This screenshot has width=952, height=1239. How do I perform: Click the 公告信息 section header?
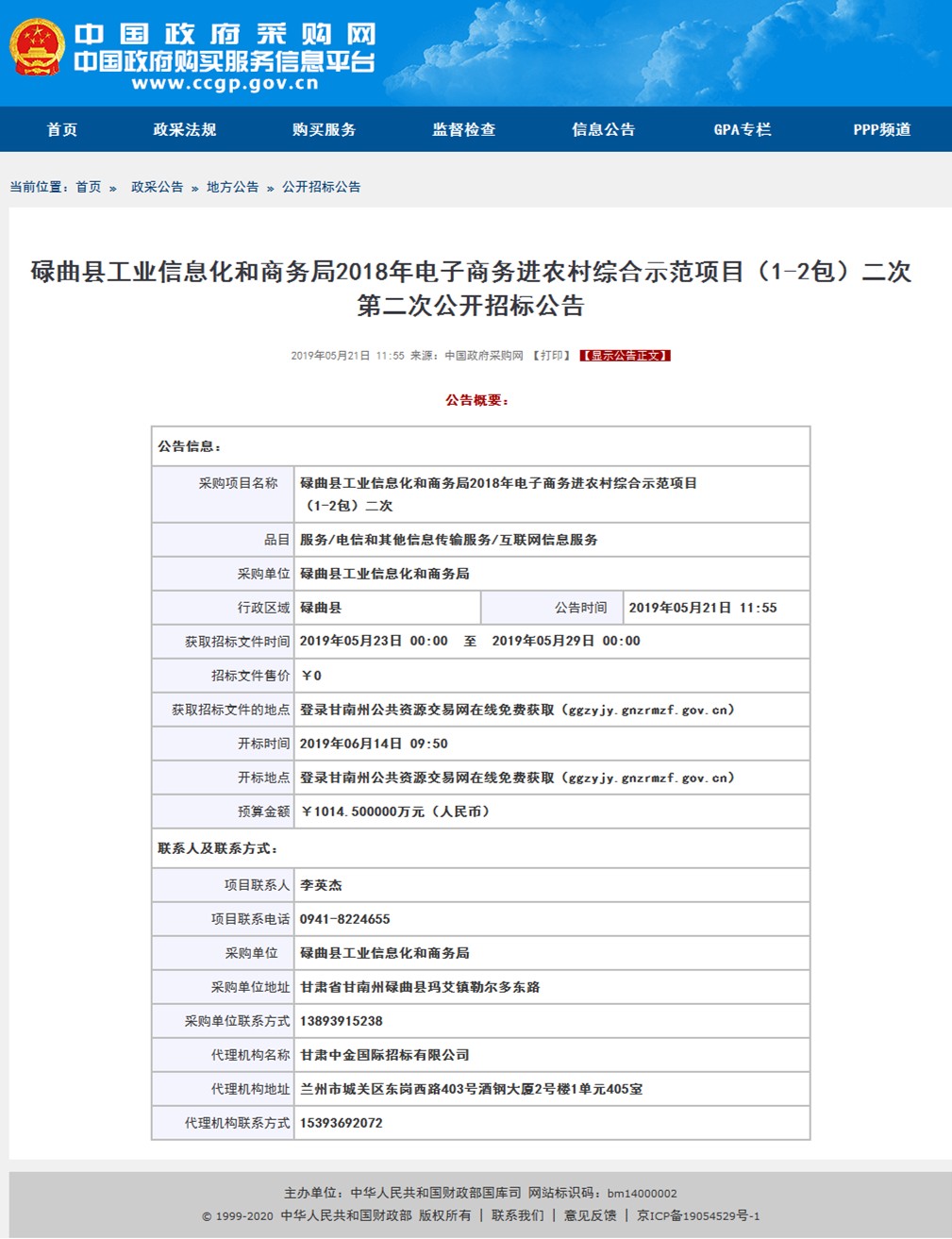tap(190, 445)
